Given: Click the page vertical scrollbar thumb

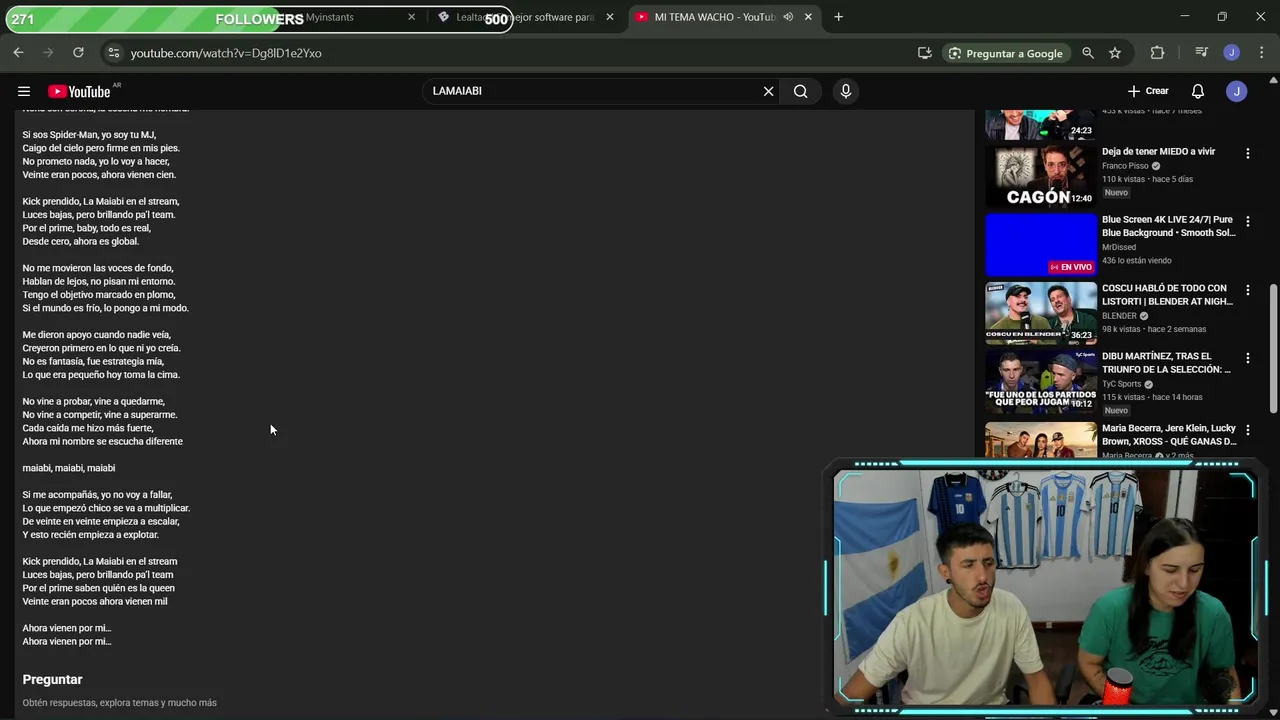Looking at the screenshot, I should click(1273, 348).
